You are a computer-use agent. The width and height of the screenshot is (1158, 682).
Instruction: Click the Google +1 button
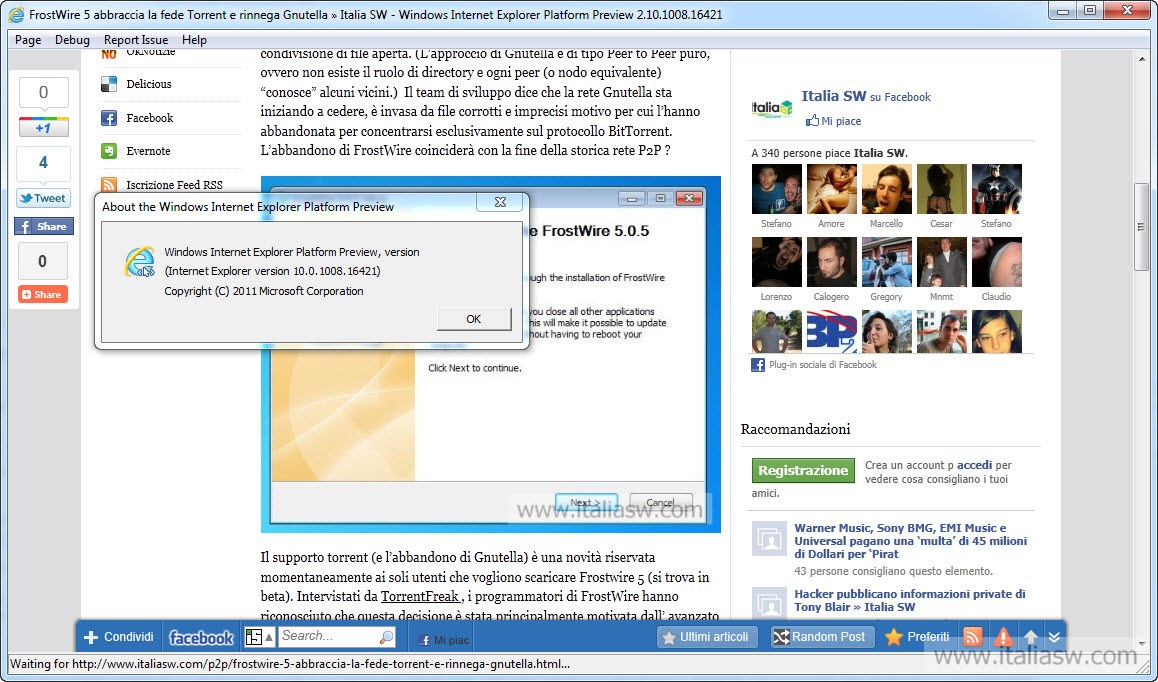(x=44, y=127)
